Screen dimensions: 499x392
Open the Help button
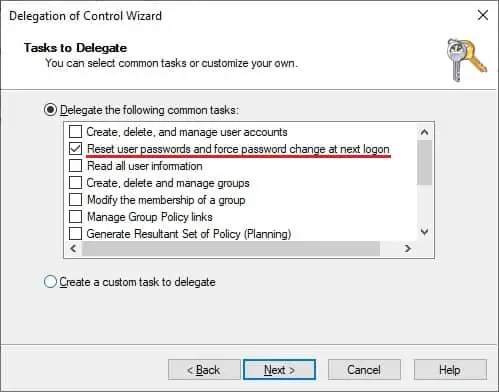(450, 370)
